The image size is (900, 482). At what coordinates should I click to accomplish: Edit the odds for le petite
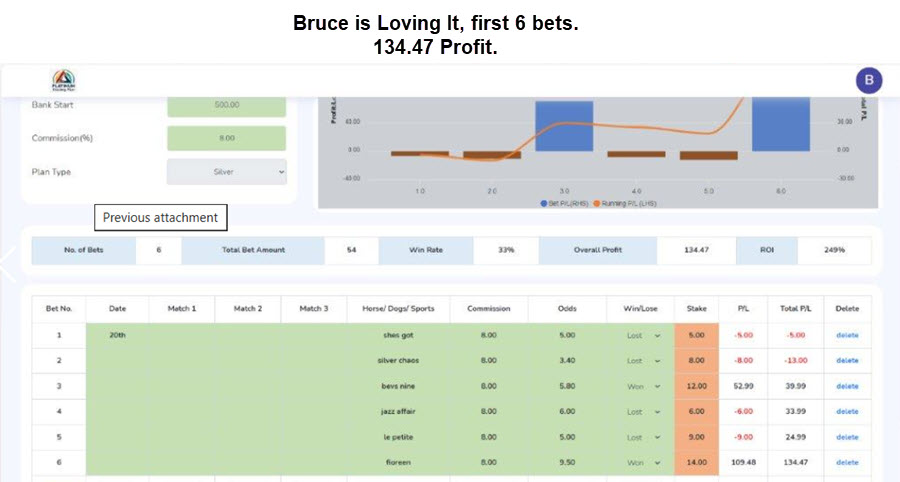tap(567, 437)
